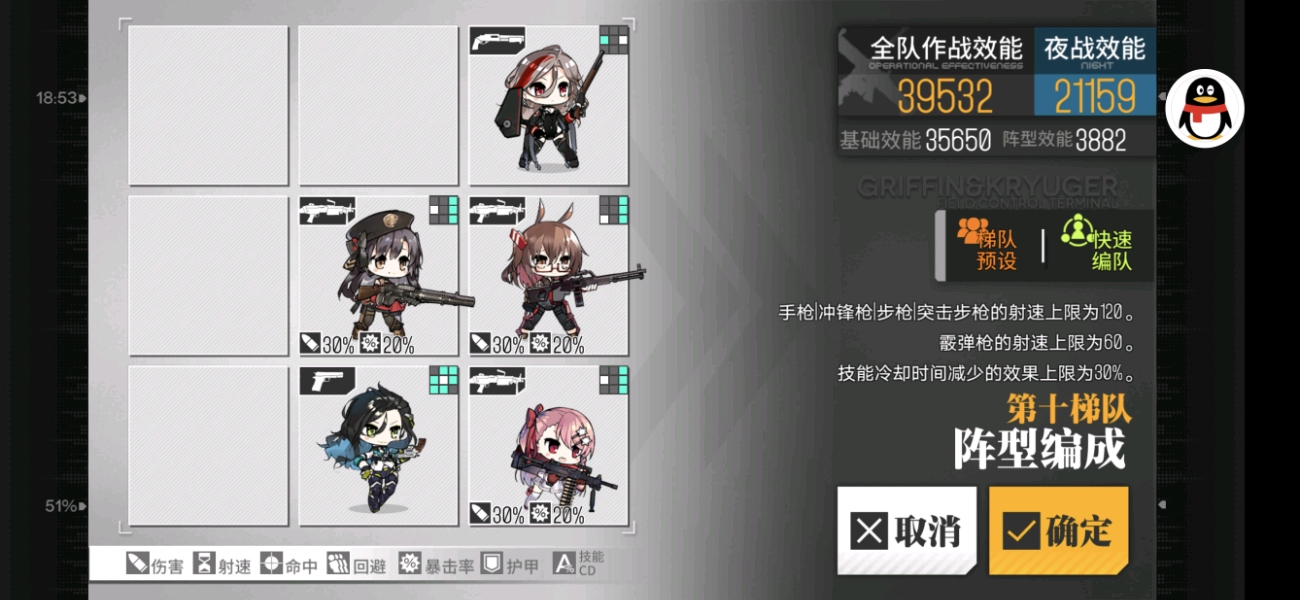Image resolution: width=1300 pixels, height=600 pixels.
Task: Click the shotgun type icon on the top card
Action: (498, 40)
